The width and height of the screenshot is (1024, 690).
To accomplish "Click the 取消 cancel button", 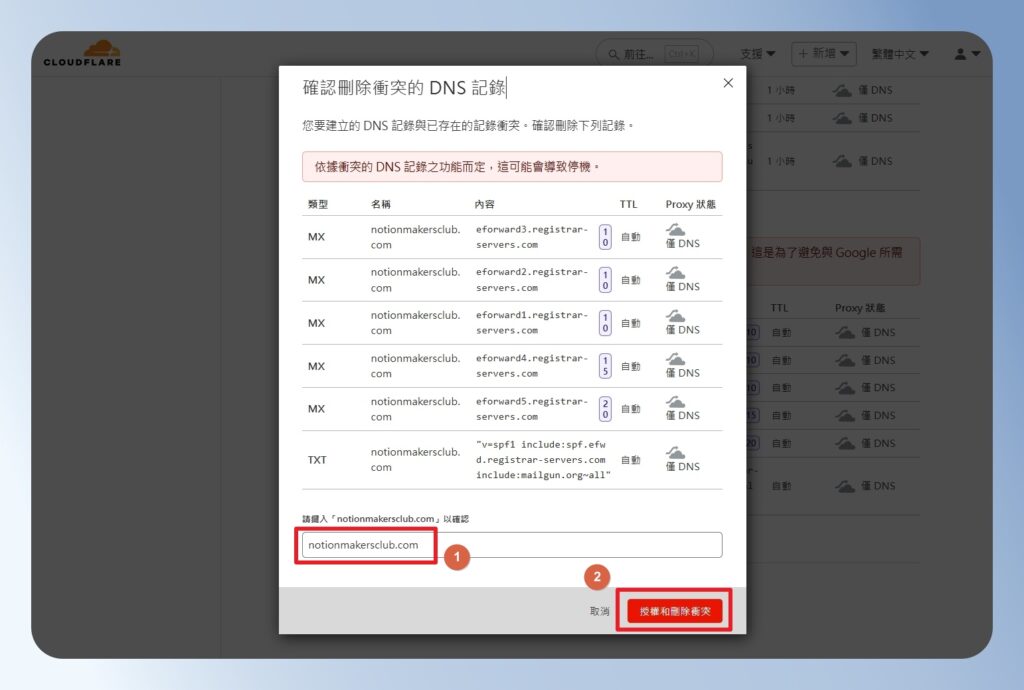I will pos(600,612).
